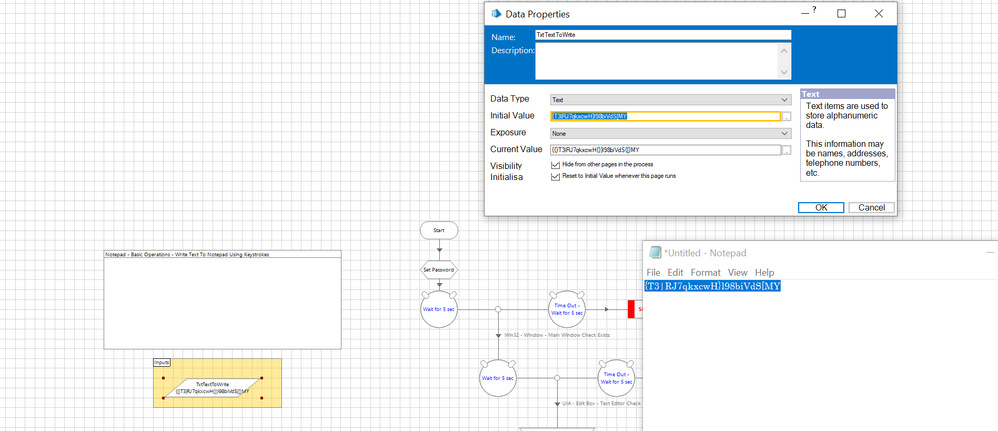The image size is (998, 431).
Task: Open calculator button beside Current Value
Action: tap(787, 151)
